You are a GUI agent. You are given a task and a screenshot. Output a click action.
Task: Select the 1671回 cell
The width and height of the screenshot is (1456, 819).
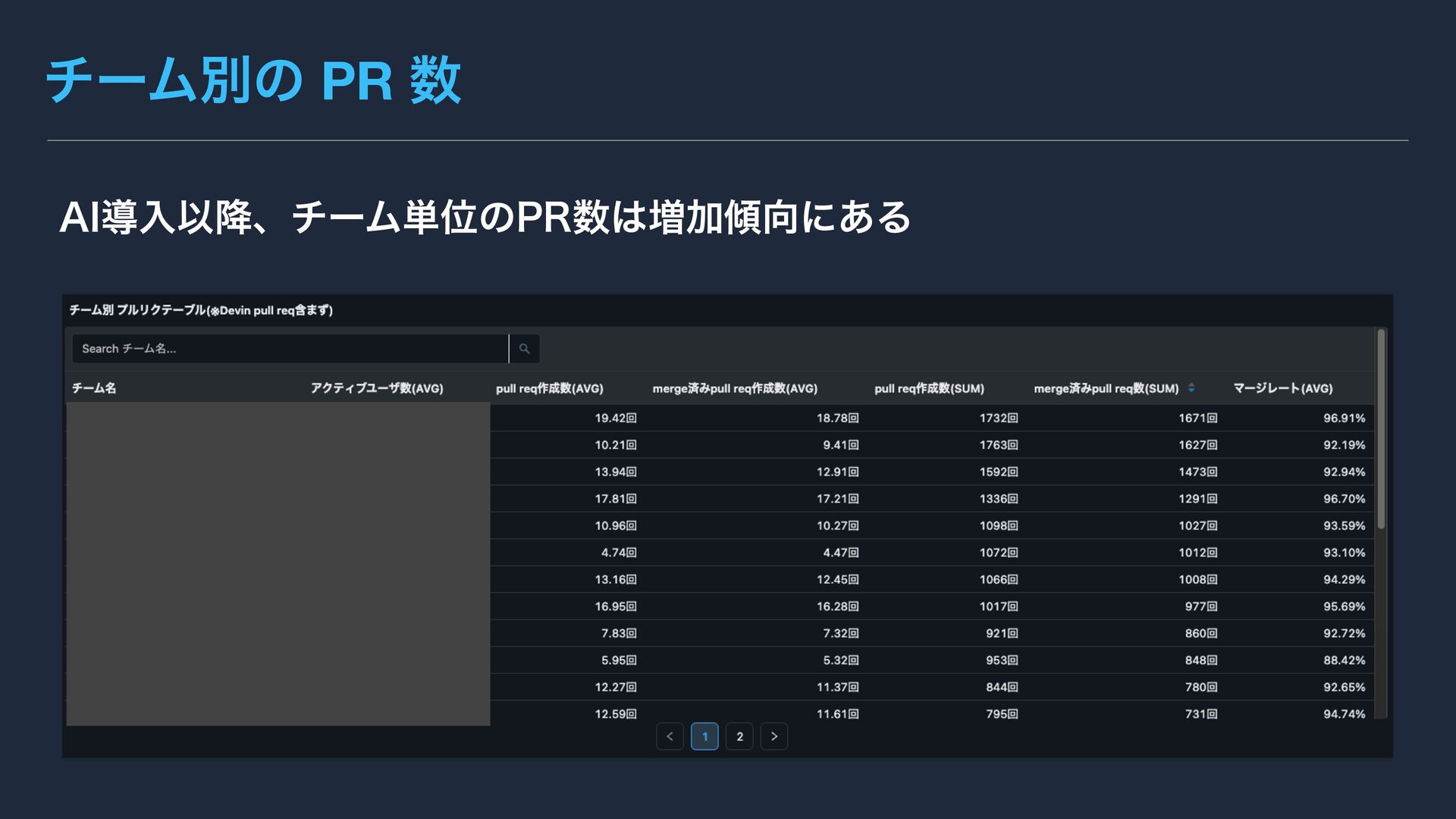[1198, 418]
